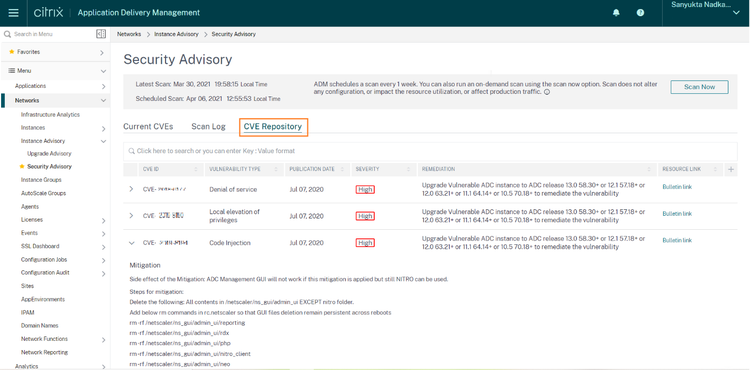The width and height of the screenshot is (750, 370).
Task: Open the hamburger navigation menu
Action: tap(13, 13)
